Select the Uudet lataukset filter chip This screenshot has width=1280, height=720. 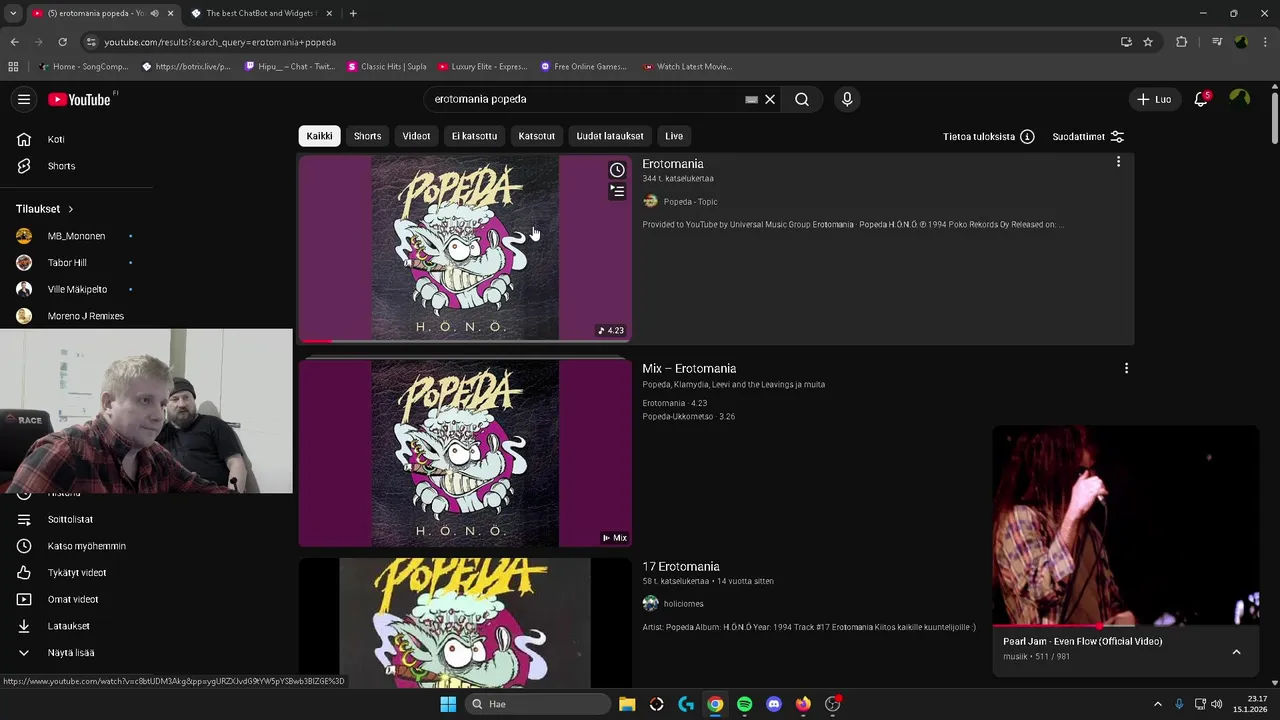[610, 136]
